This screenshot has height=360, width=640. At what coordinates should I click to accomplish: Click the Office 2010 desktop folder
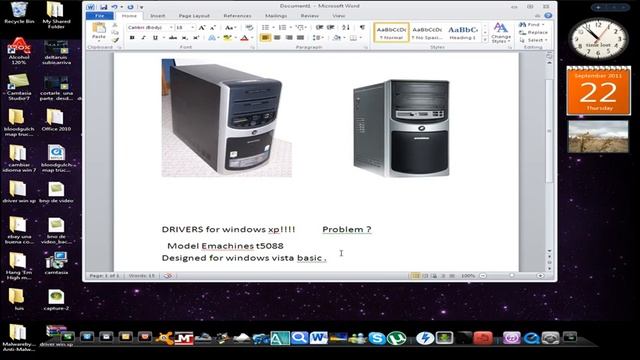[x=56, y=120]
